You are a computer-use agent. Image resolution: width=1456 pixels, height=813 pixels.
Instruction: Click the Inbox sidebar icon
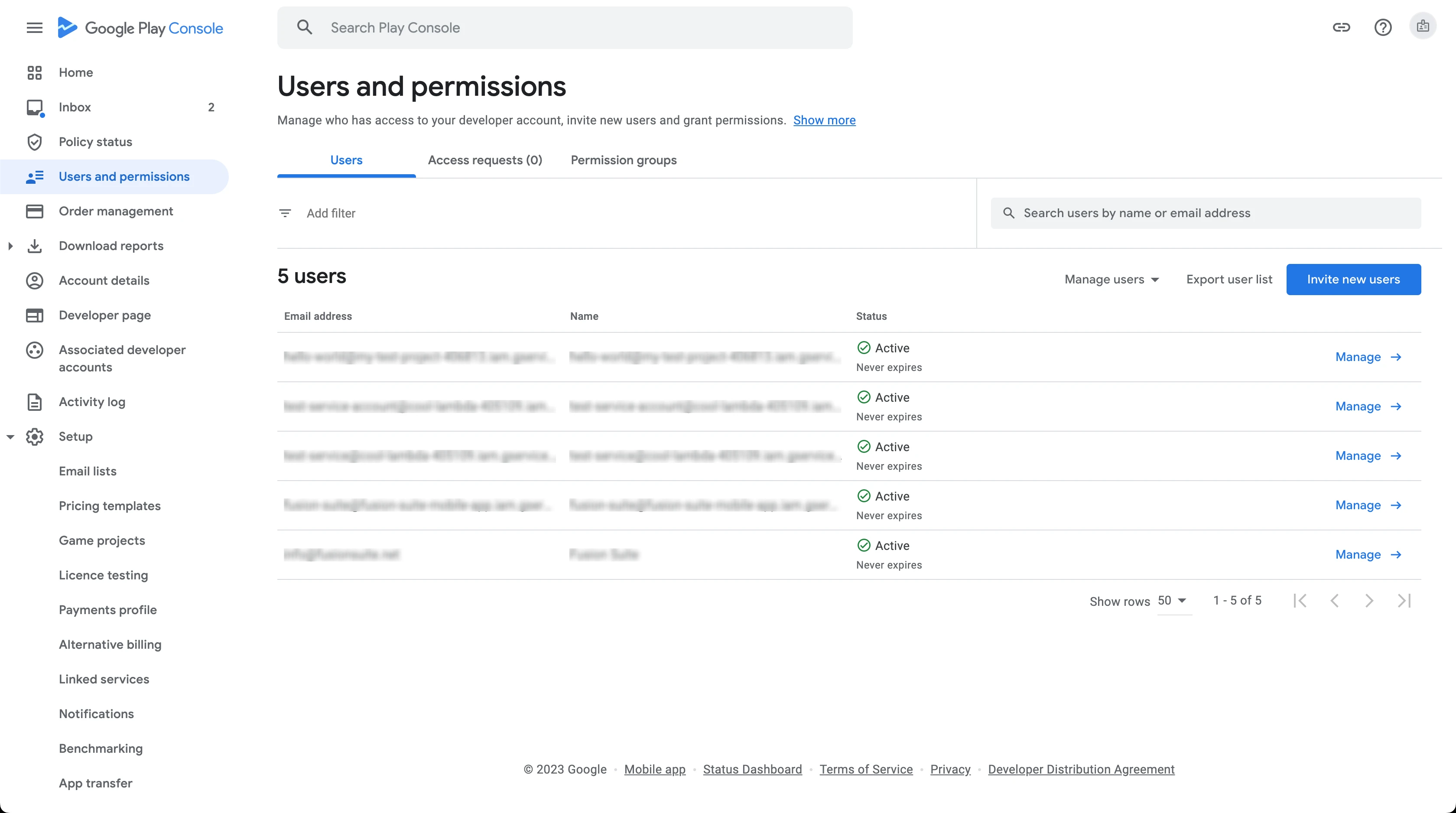[35, 107]
